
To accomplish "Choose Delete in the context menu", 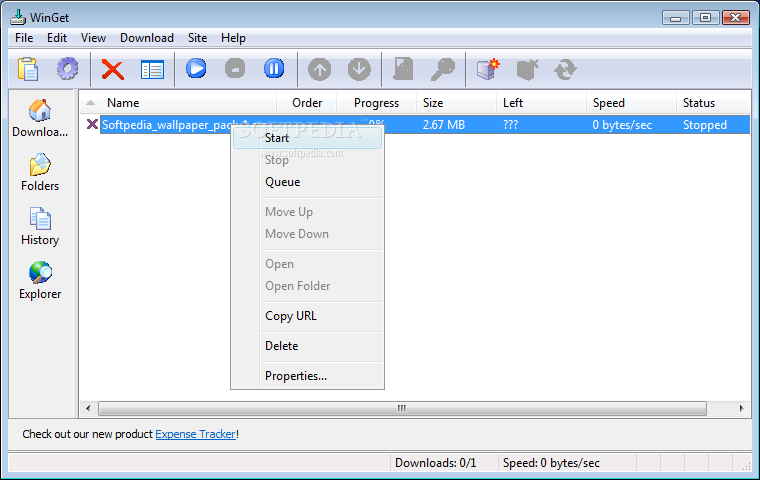I will pos(307,346).
